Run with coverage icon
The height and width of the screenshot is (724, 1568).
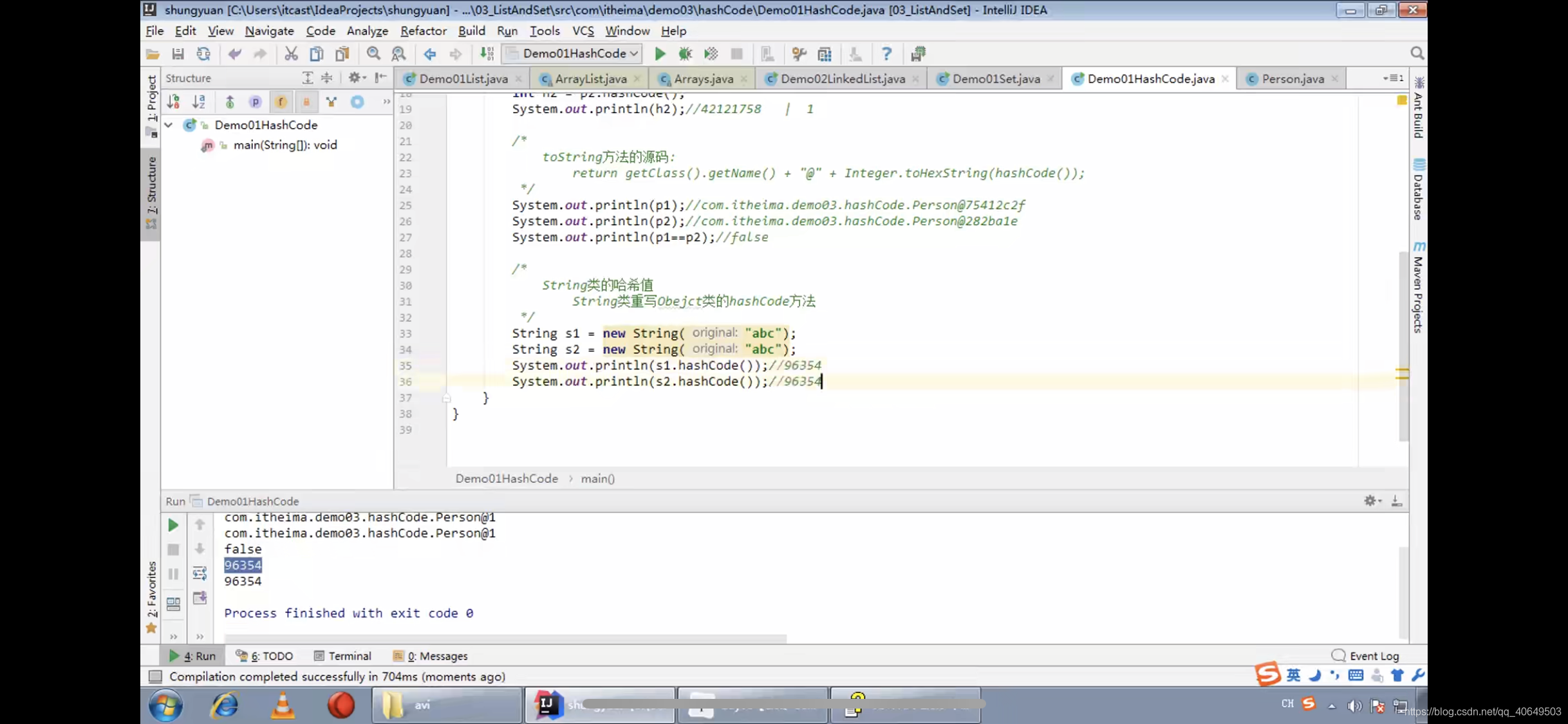pyautogui.click(x=711, y=54)
